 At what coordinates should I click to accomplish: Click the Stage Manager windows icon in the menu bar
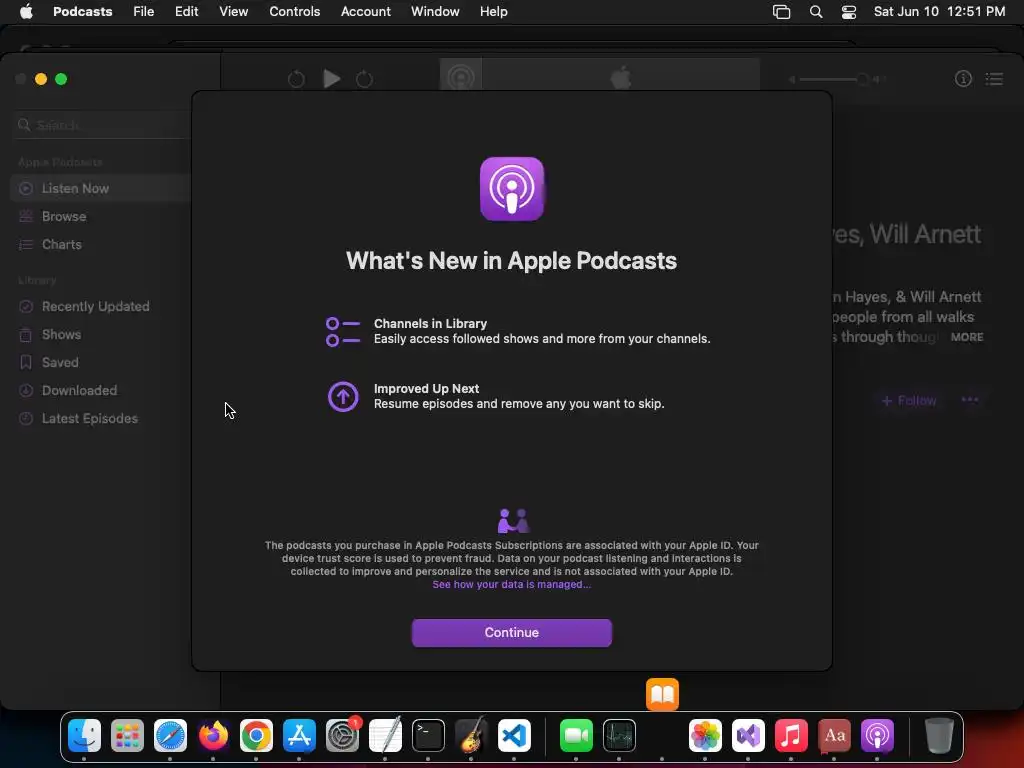[781, 11]
